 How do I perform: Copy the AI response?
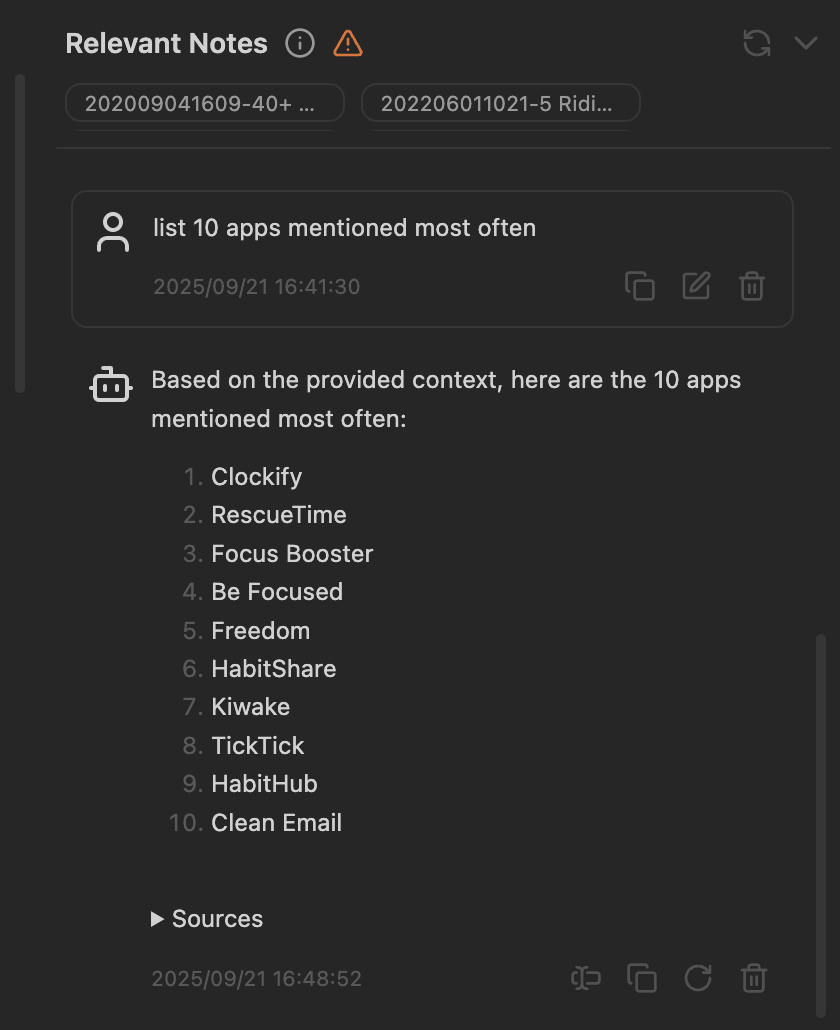coord(641,978)
